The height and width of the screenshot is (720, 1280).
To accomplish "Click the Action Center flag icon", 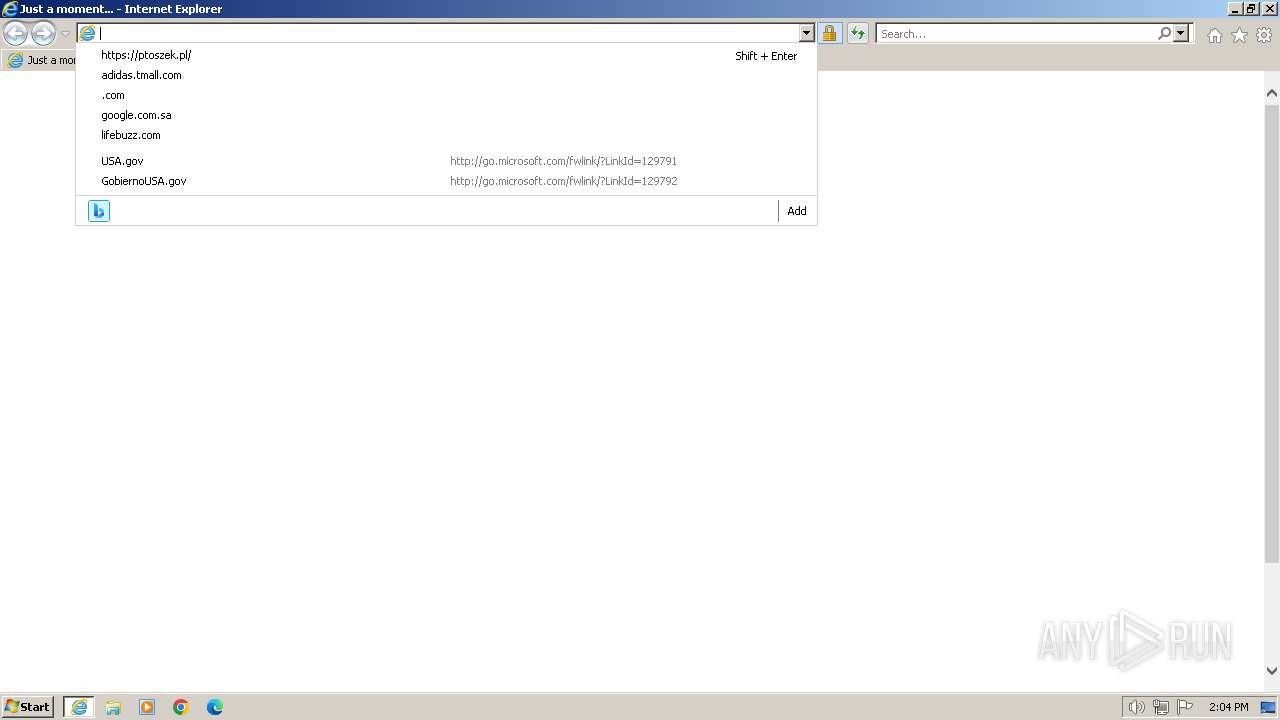I will pyautogui.click(x=1185, y=707).
